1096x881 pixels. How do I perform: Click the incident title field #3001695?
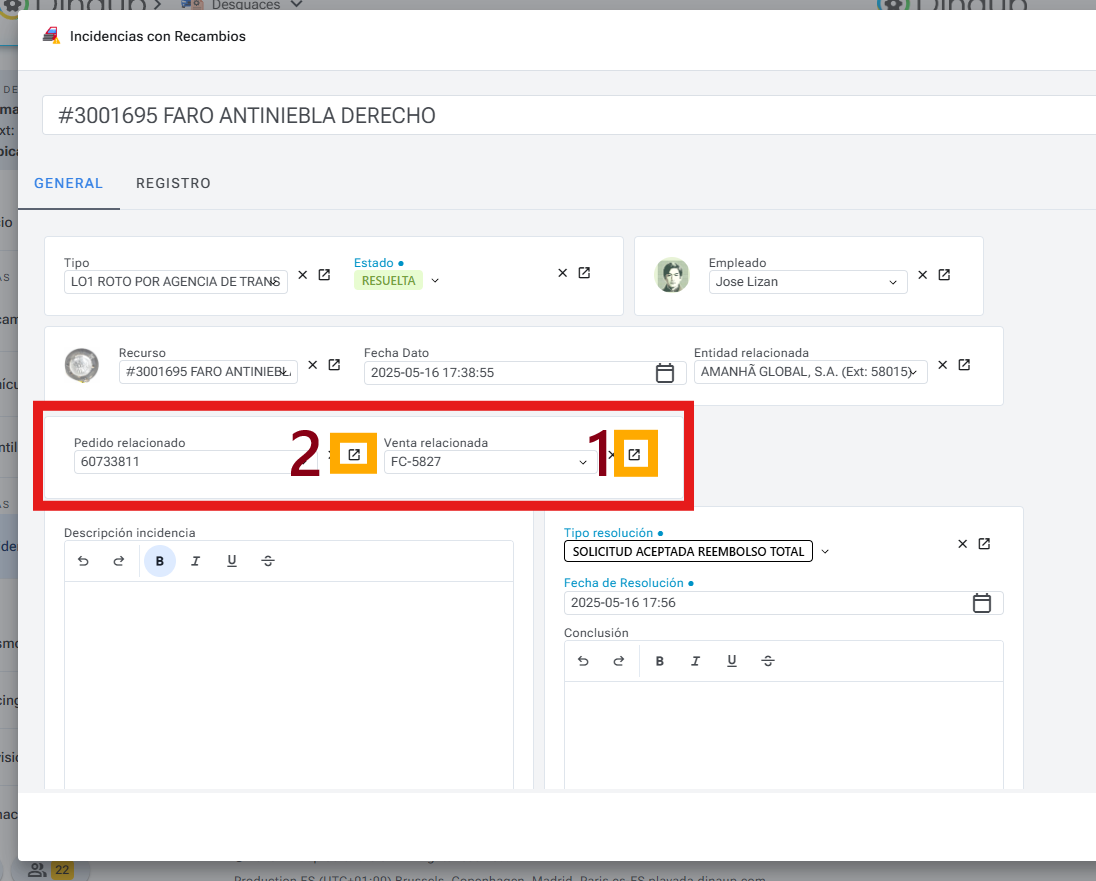click(x=300, y=115)
